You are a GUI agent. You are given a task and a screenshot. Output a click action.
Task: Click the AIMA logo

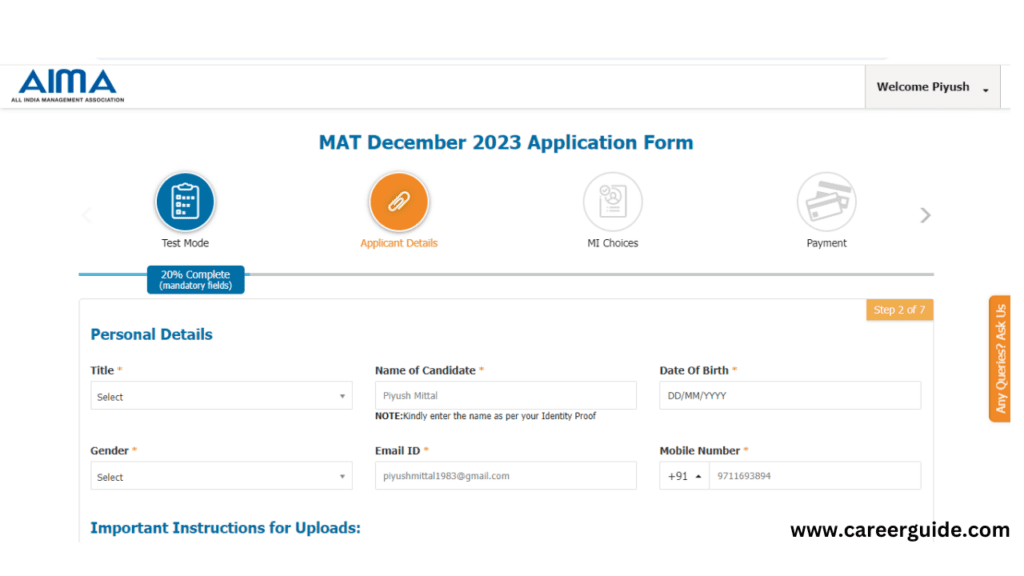[67, 86]
